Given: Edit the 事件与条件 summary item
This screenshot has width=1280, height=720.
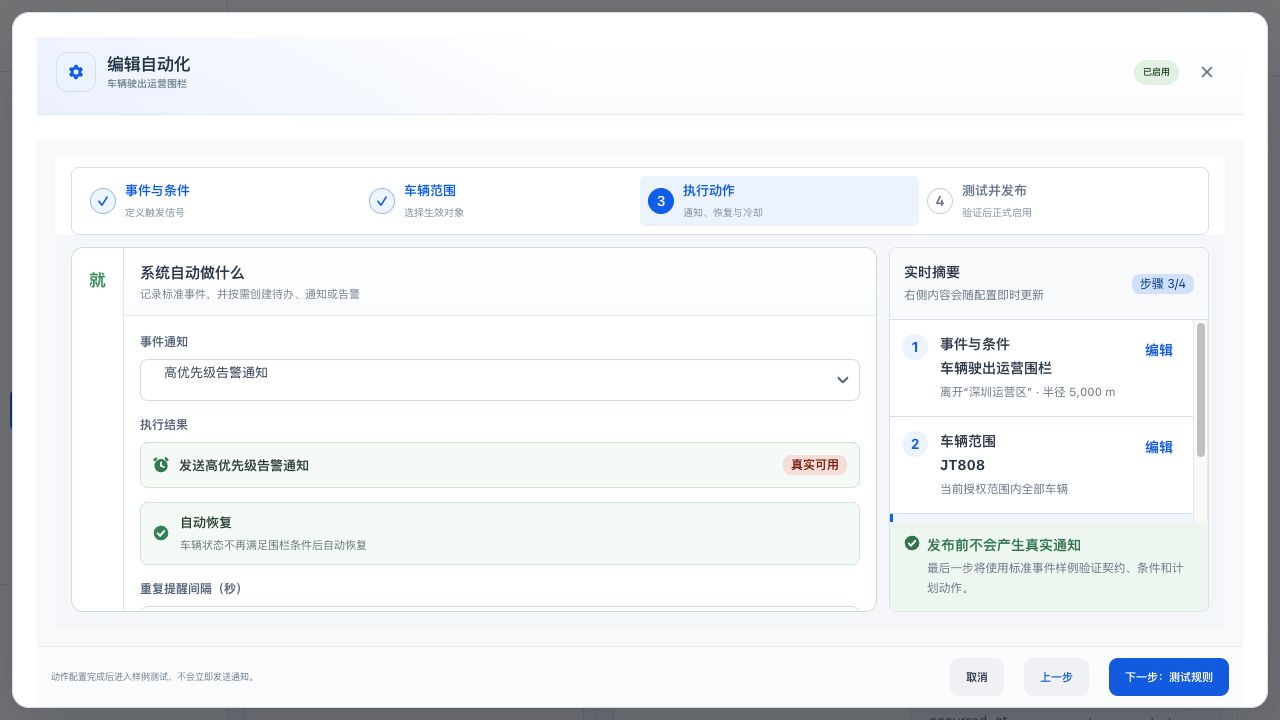Looking at the screenshot, I should pyautogui.click(x=1159, y=350).
